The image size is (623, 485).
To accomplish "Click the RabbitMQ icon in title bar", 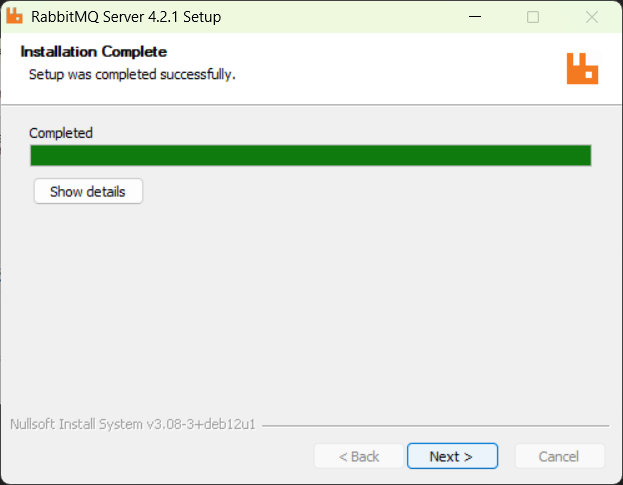I will [15, 16].
